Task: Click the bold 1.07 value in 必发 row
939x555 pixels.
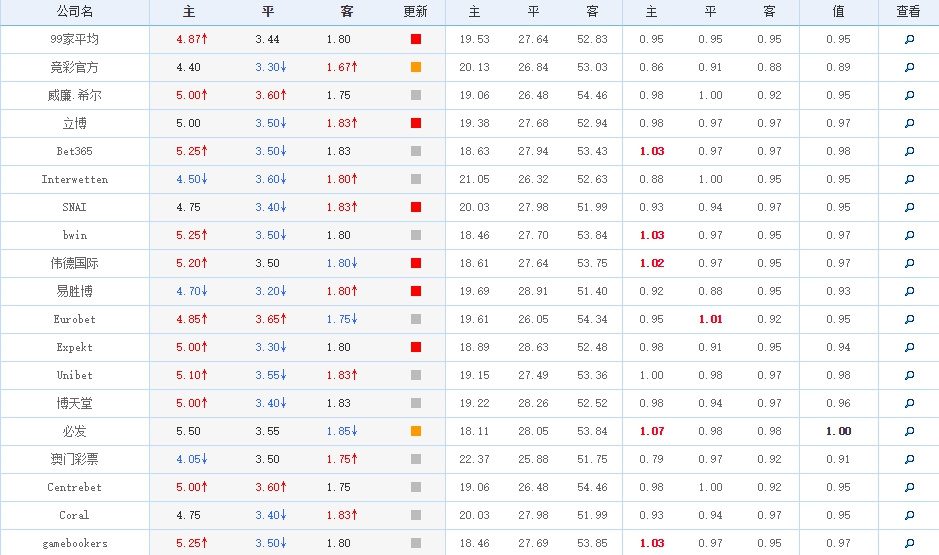Action: 652,431
